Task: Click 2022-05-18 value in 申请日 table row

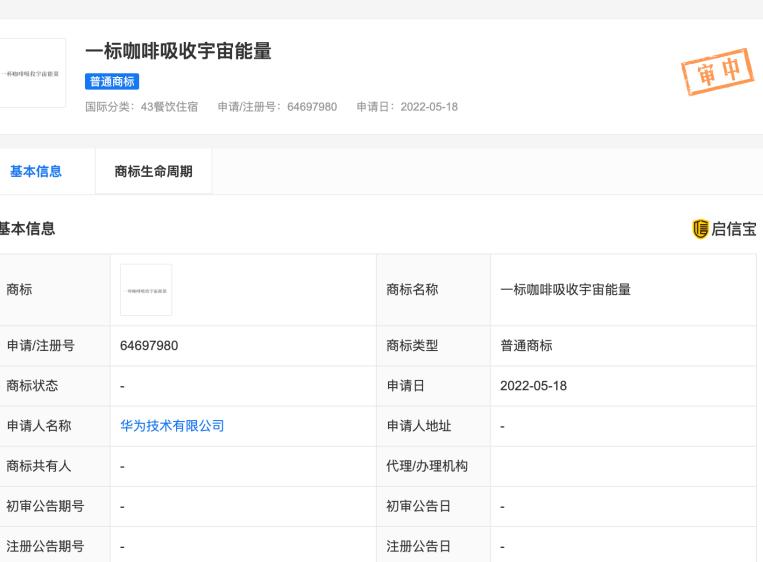Action: tap(533, 386)
